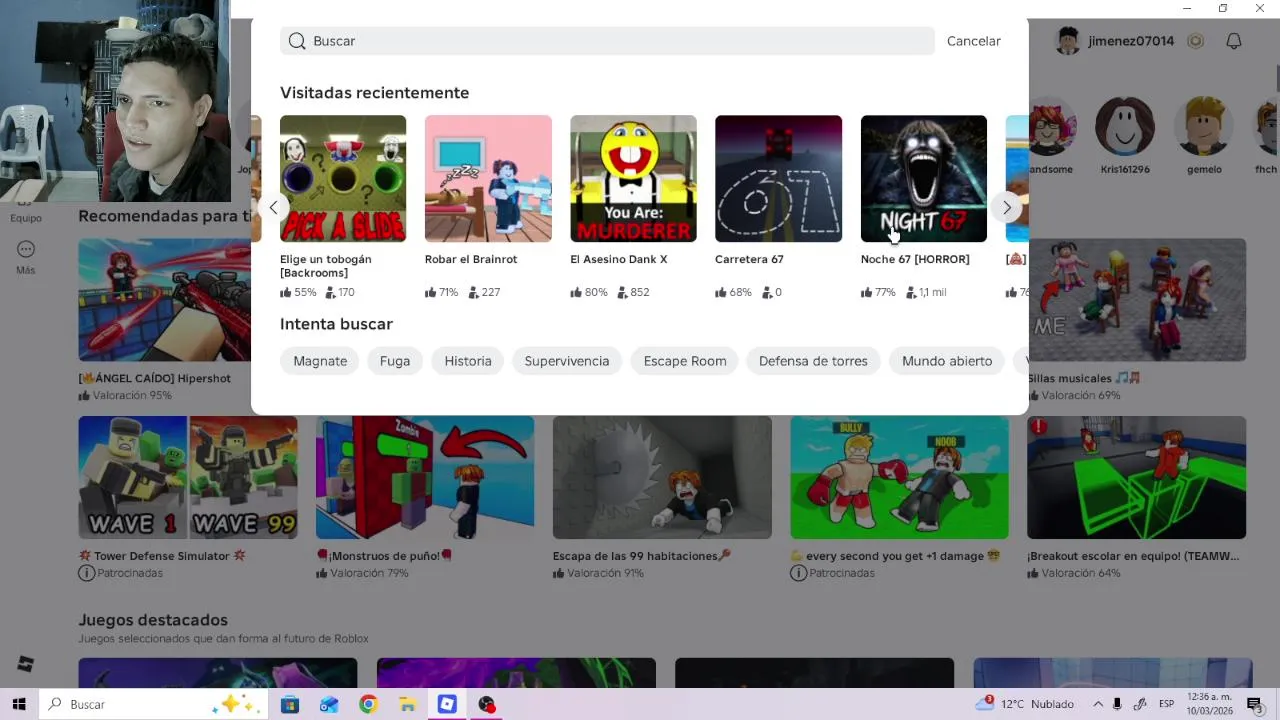The width and height of the screenshot is (1280, 720).
Task: Click the Windows taskbar Buscar box
Action: click(153, 704)
